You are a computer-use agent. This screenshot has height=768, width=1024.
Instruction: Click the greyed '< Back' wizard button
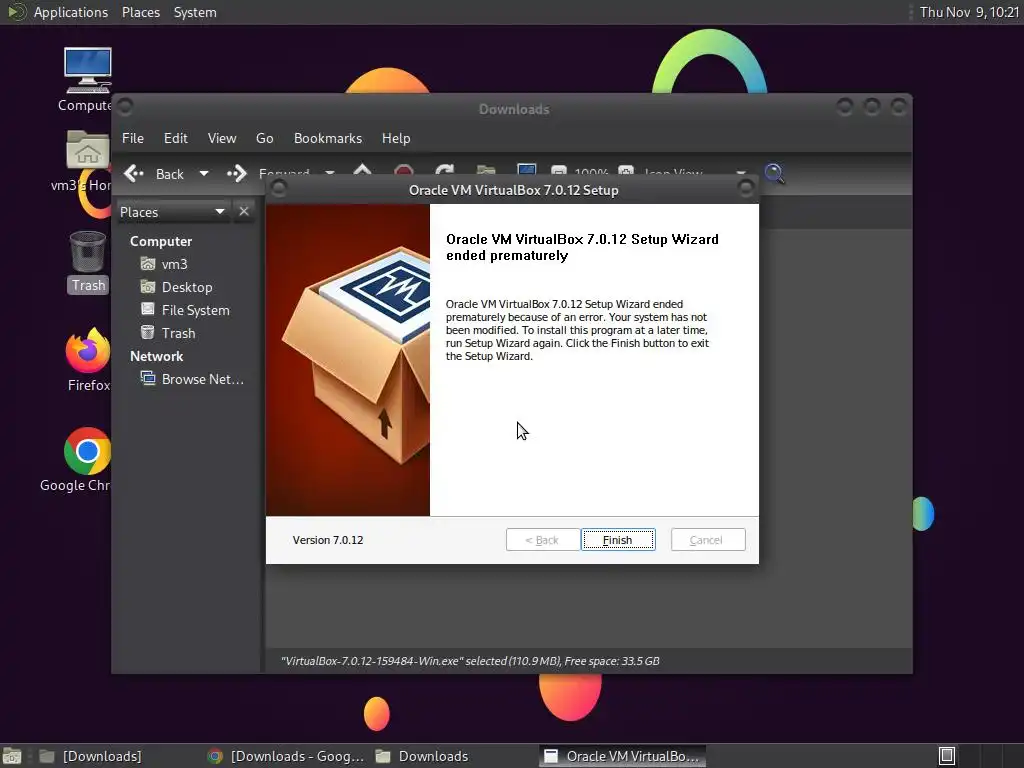coord(543,539)
